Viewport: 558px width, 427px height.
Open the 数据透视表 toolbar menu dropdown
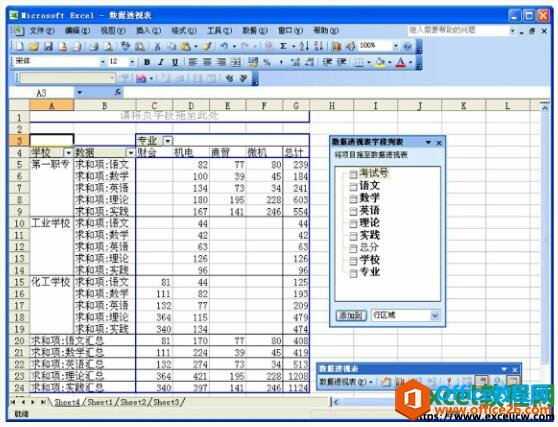345,381
